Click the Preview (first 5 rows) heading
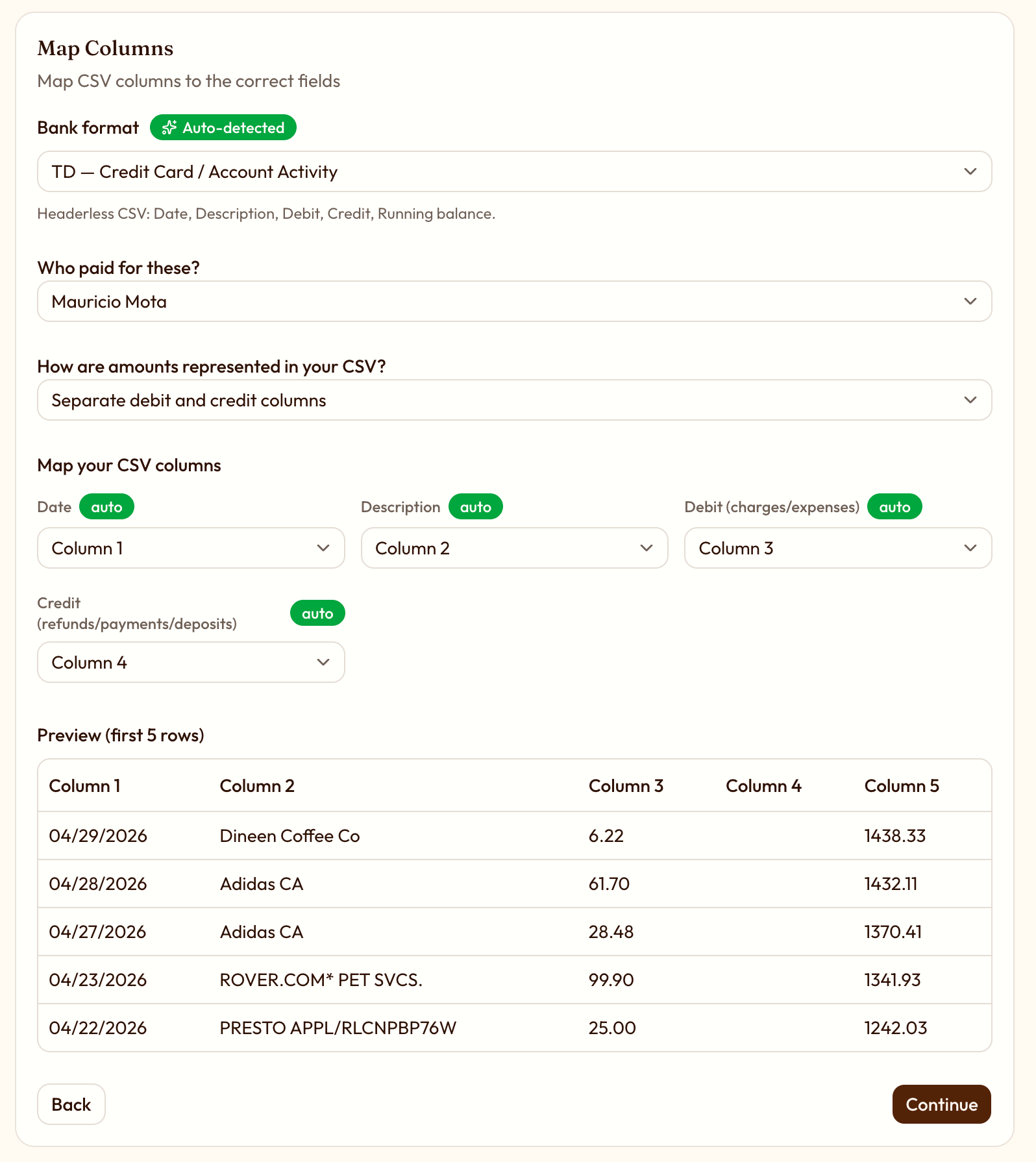This screenshot has width=1036, height=1162. 121,736
